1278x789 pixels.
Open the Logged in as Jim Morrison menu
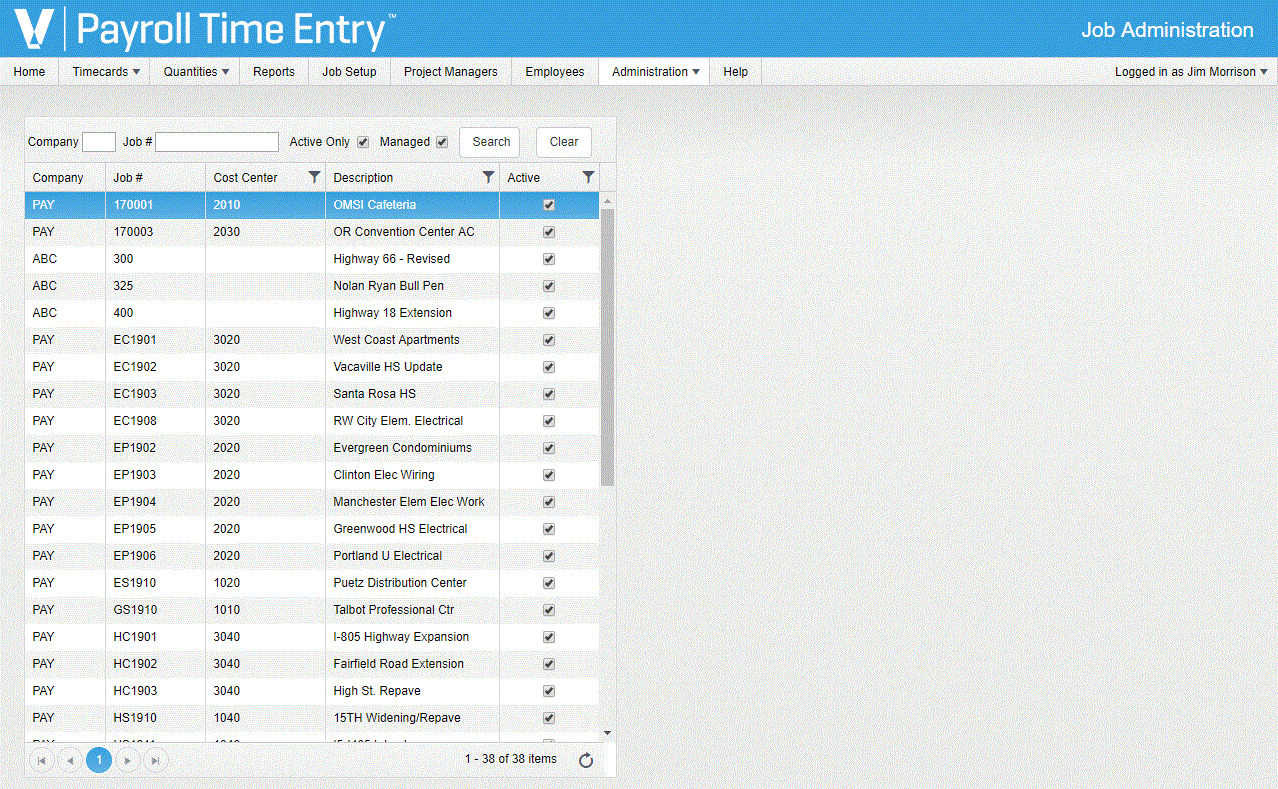tap(1191, 72)
